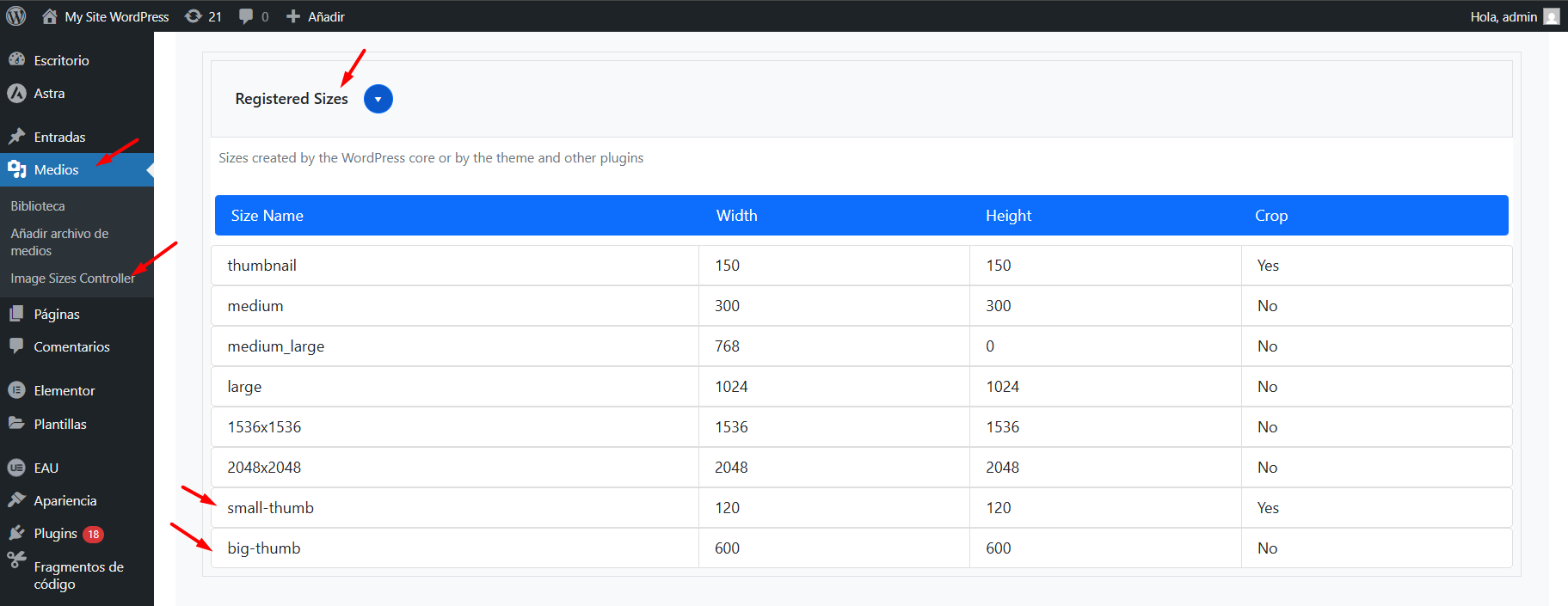Collapse the Registered Sizes section arrow

(x=378, y=99)
